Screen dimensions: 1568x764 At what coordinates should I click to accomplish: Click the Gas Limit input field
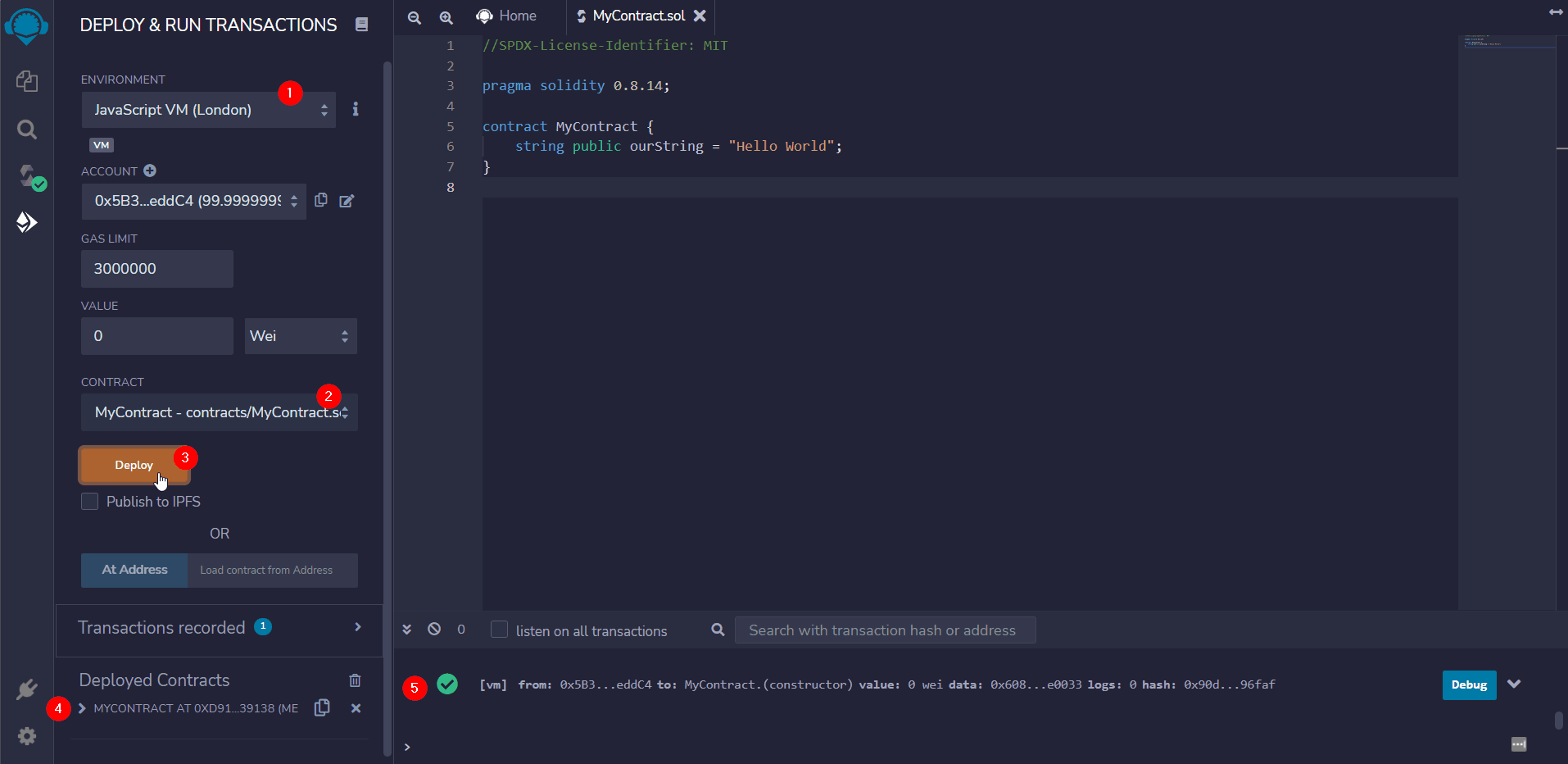tap(157, 269)
